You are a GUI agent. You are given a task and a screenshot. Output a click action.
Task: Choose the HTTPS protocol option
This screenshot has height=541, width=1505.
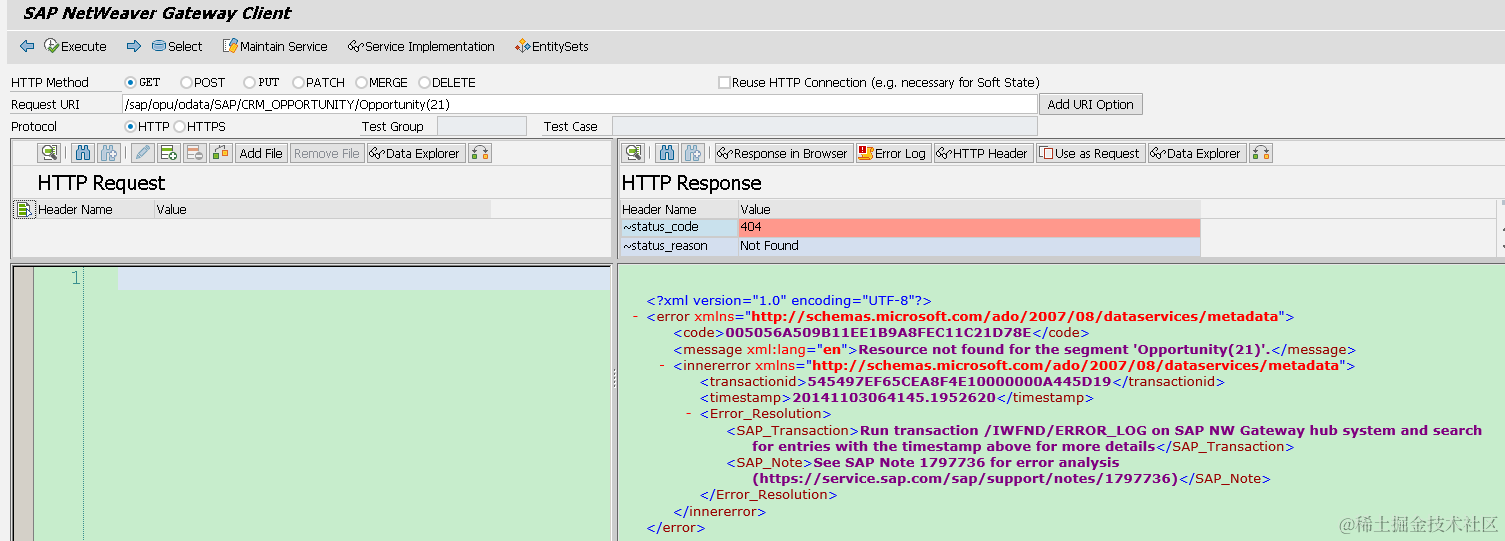(x=180, y=127)
